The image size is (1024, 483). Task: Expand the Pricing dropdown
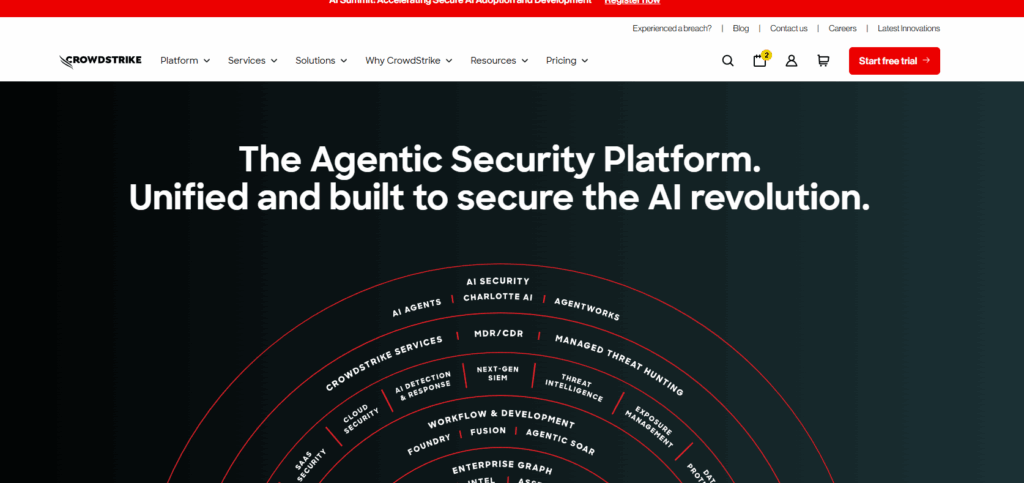coord(566,61)
